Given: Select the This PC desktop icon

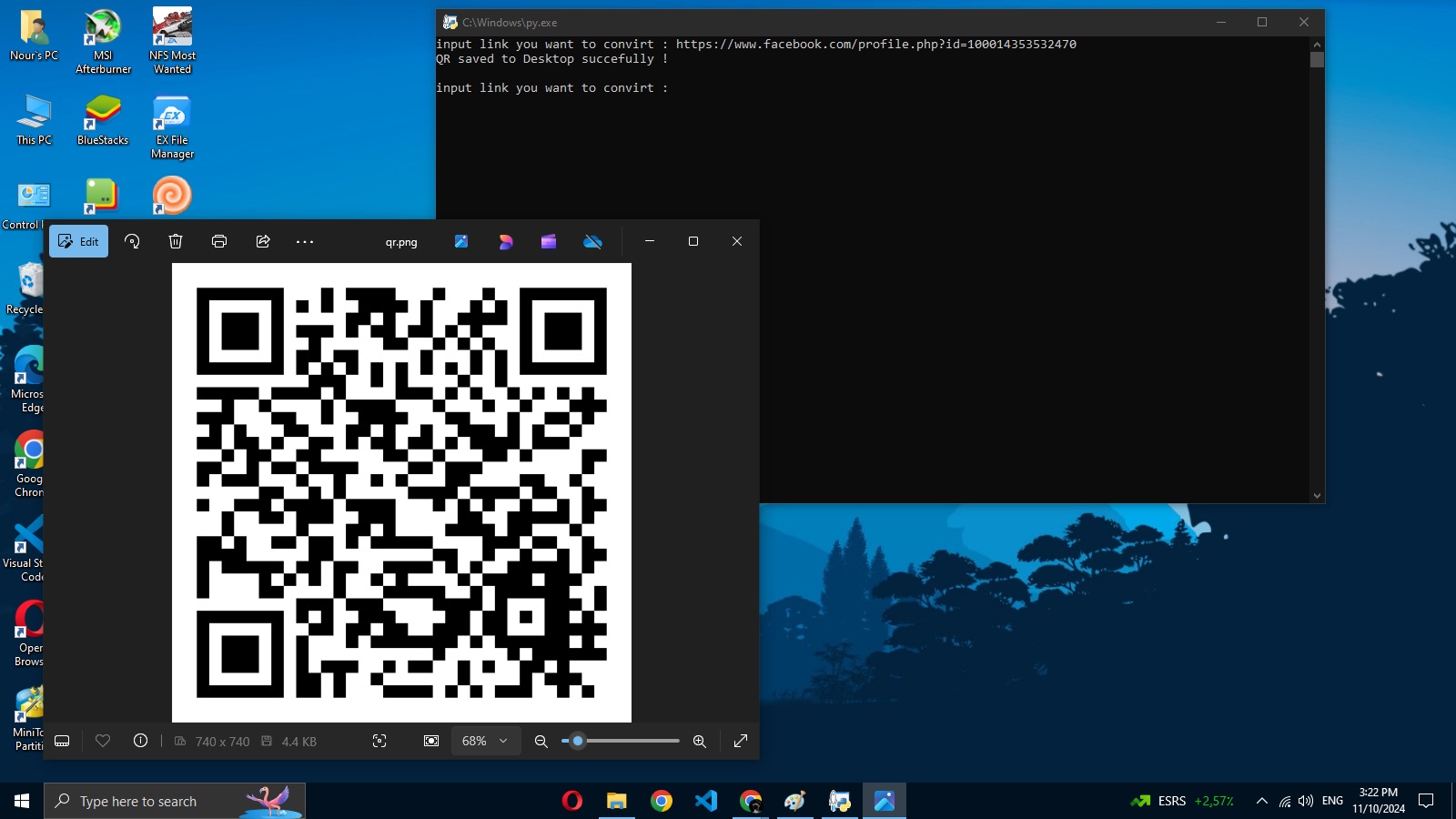Looking at the screenshot, I should tap(34, 120).
